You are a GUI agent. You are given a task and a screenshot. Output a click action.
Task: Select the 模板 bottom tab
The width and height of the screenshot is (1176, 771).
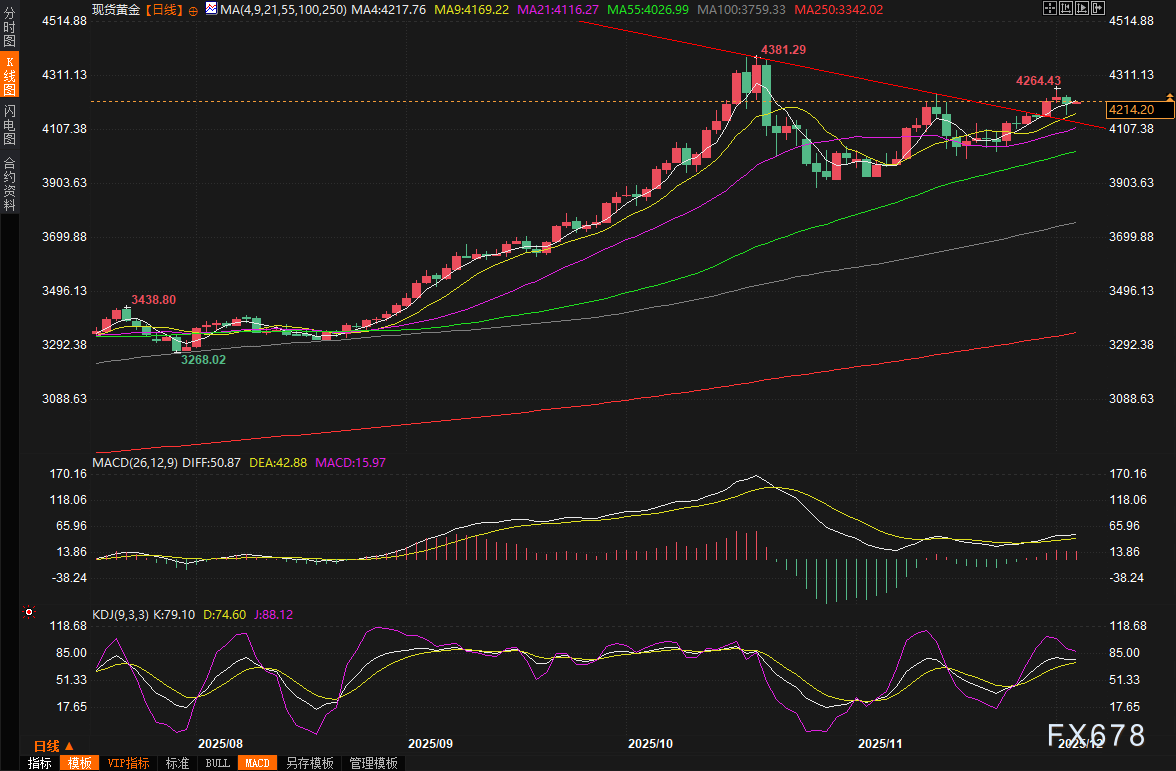pos(78,763)
